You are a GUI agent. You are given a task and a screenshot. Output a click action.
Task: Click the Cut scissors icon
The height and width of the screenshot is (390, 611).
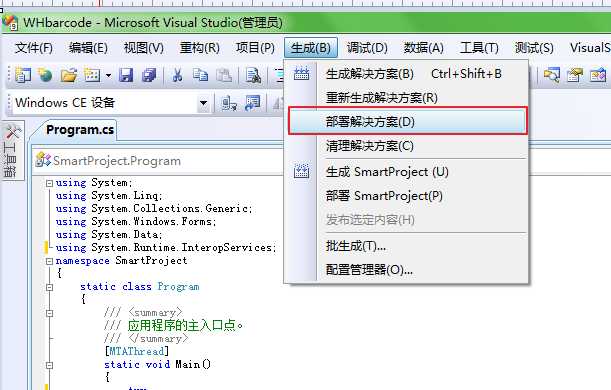177,75
